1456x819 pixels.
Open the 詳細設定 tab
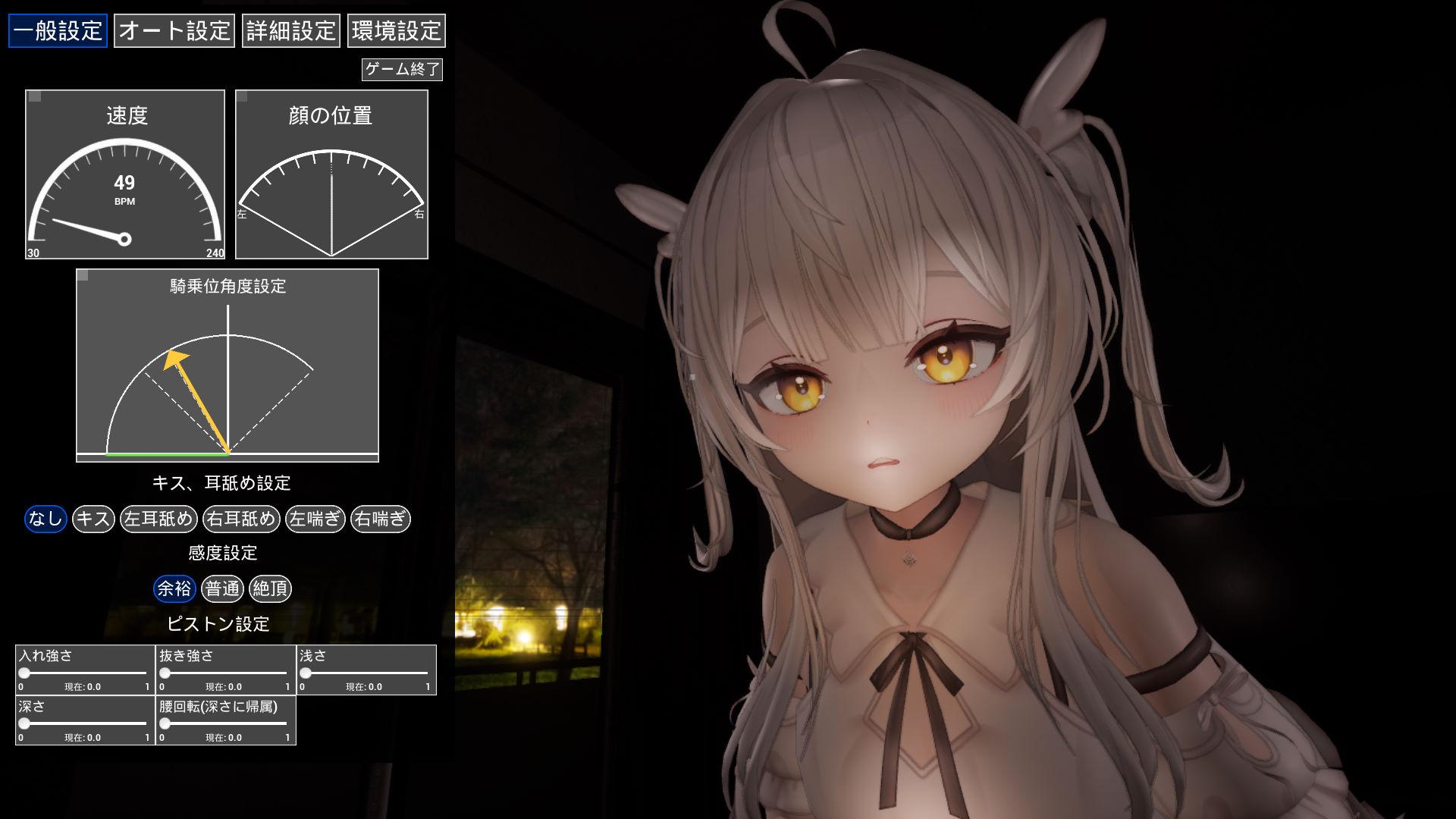click(x=290, y=30)
